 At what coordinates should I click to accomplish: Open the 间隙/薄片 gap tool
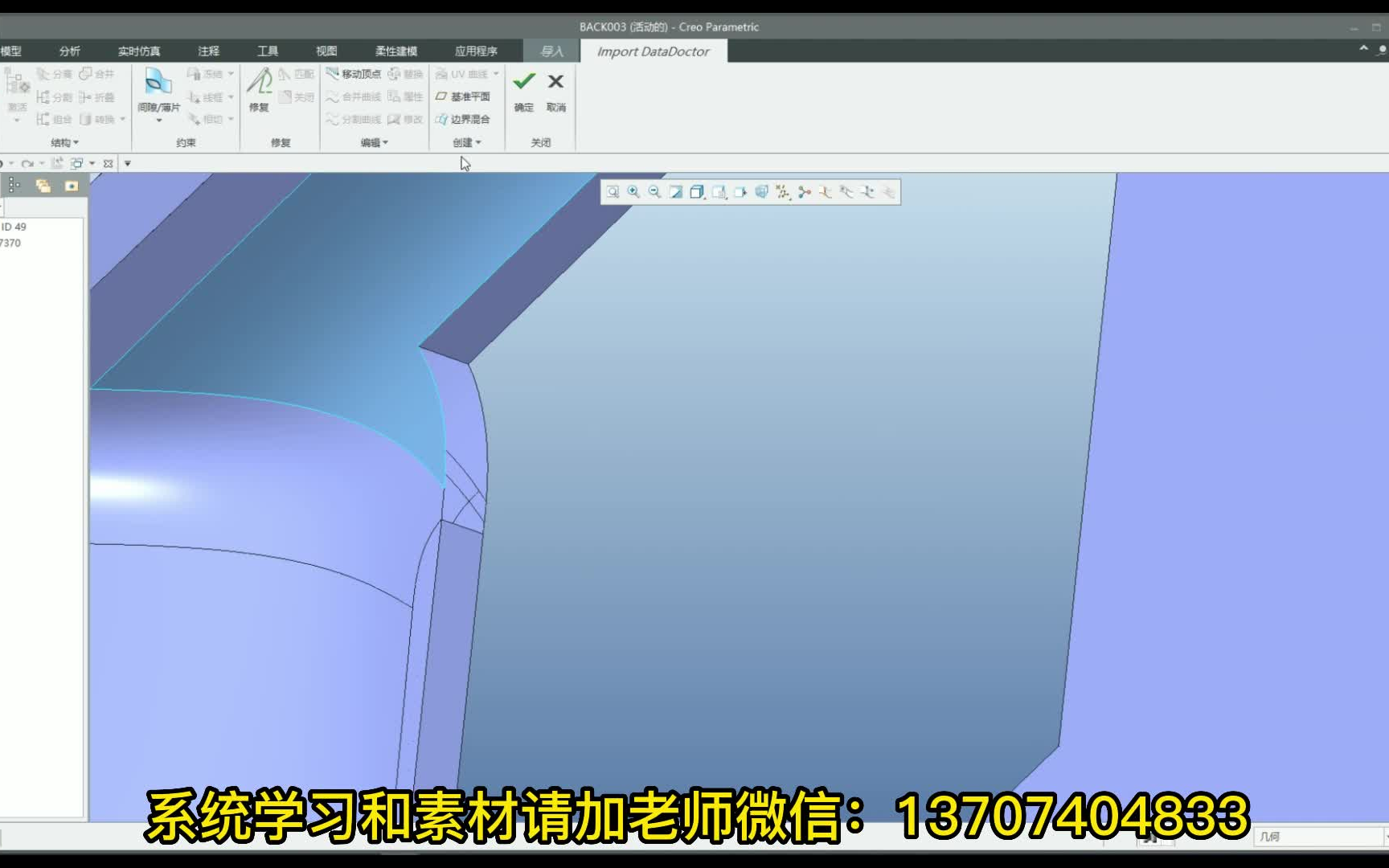tap(158, 94)
